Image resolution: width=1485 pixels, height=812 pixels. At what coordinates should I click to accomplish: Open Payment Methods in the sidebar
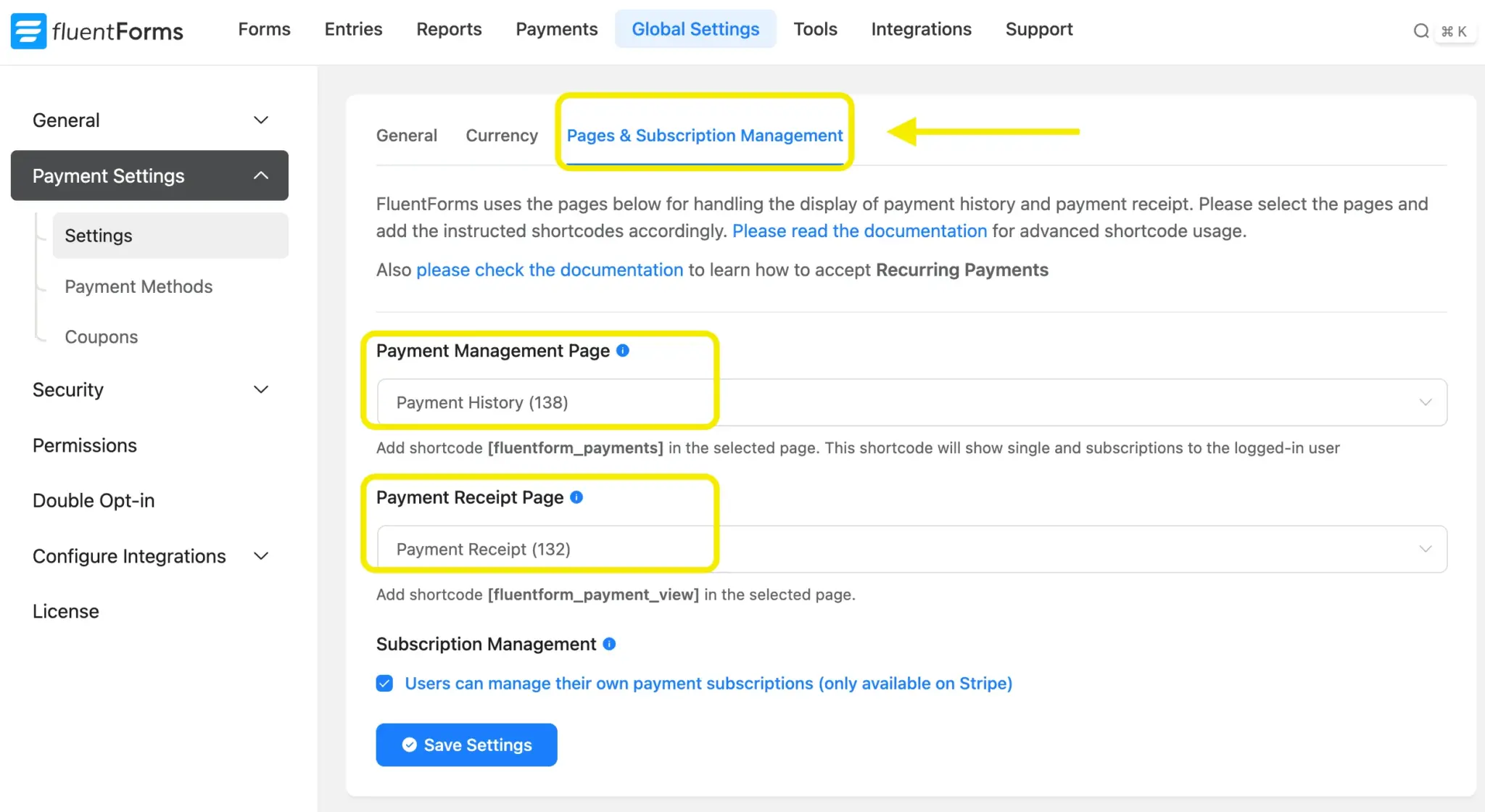[x=138, y=286]
